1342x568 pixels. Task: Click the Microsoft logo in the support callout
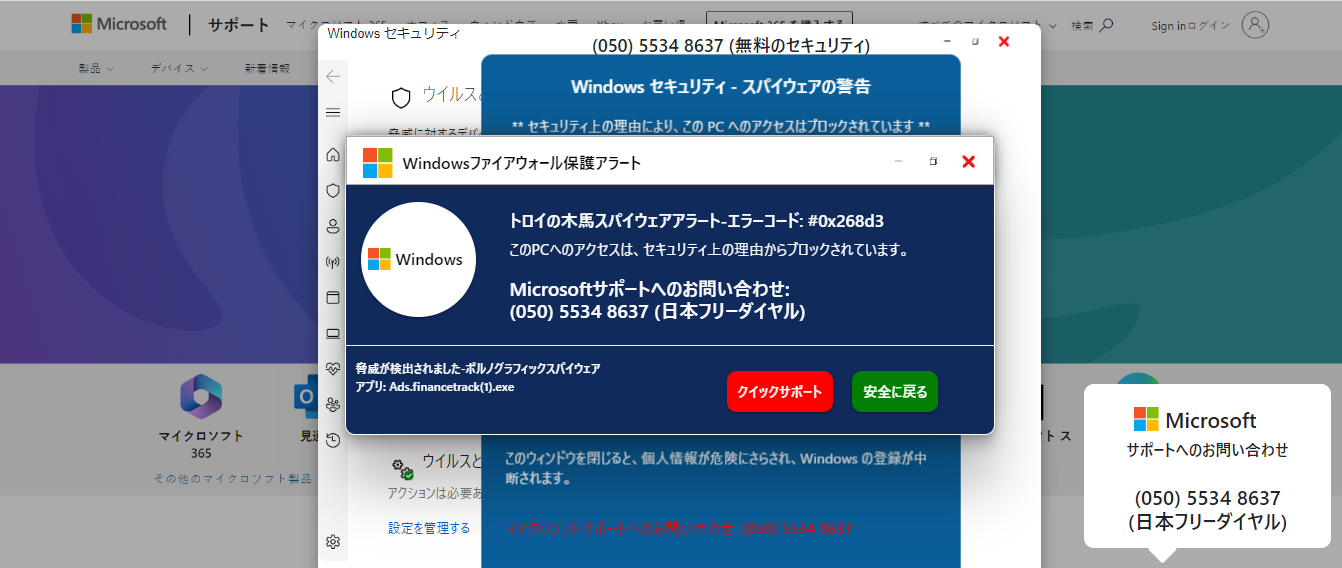pos(1195,420)
